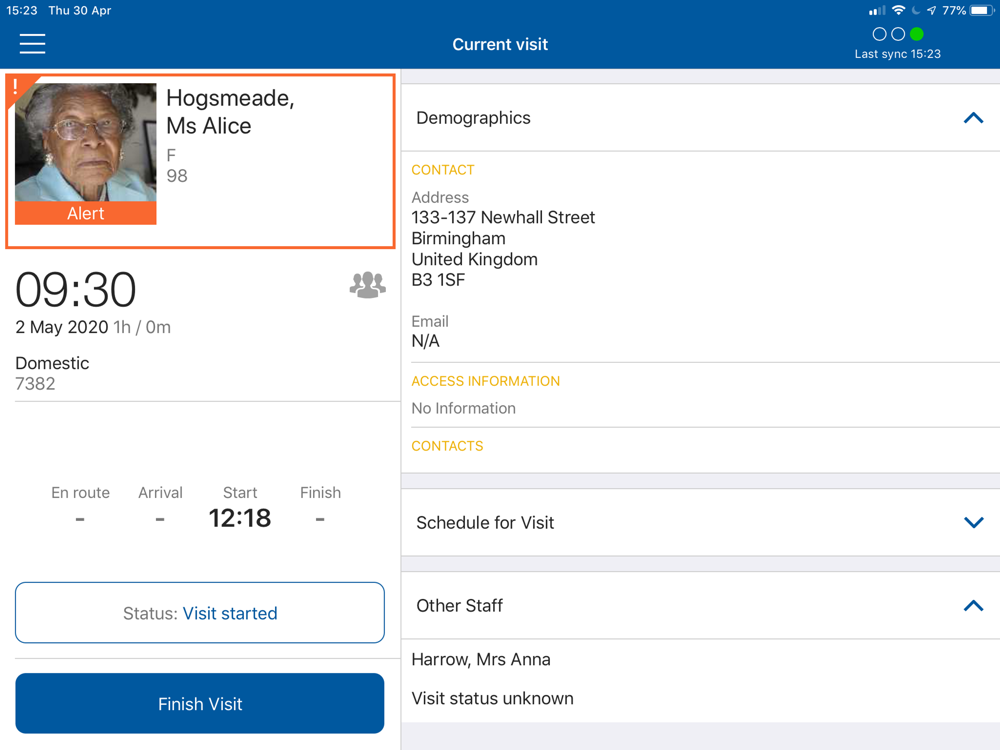
Task: Tap the group staff icon
Action: [x=367, y=285]
